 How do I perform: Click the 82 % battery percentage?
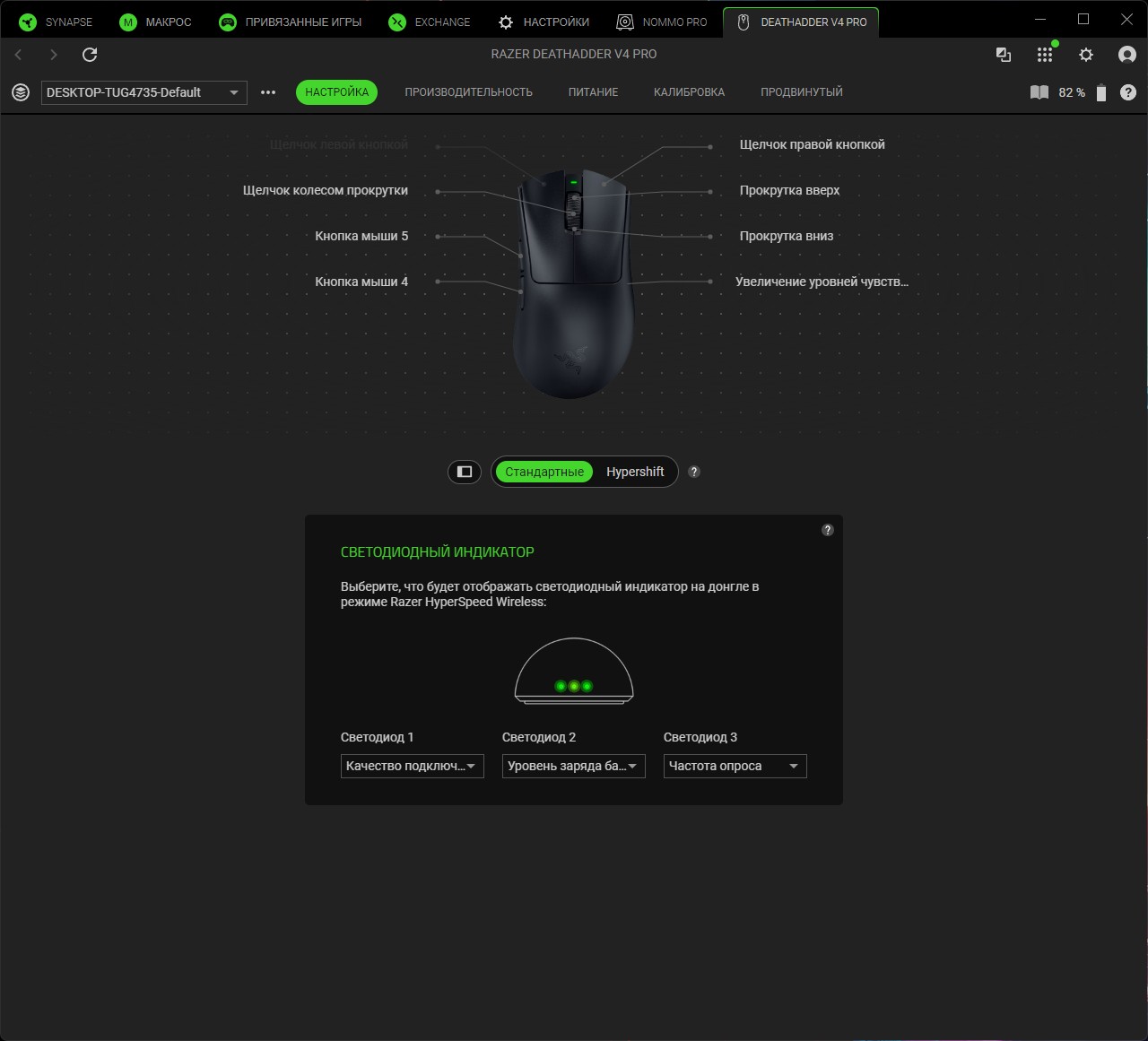1072,92
